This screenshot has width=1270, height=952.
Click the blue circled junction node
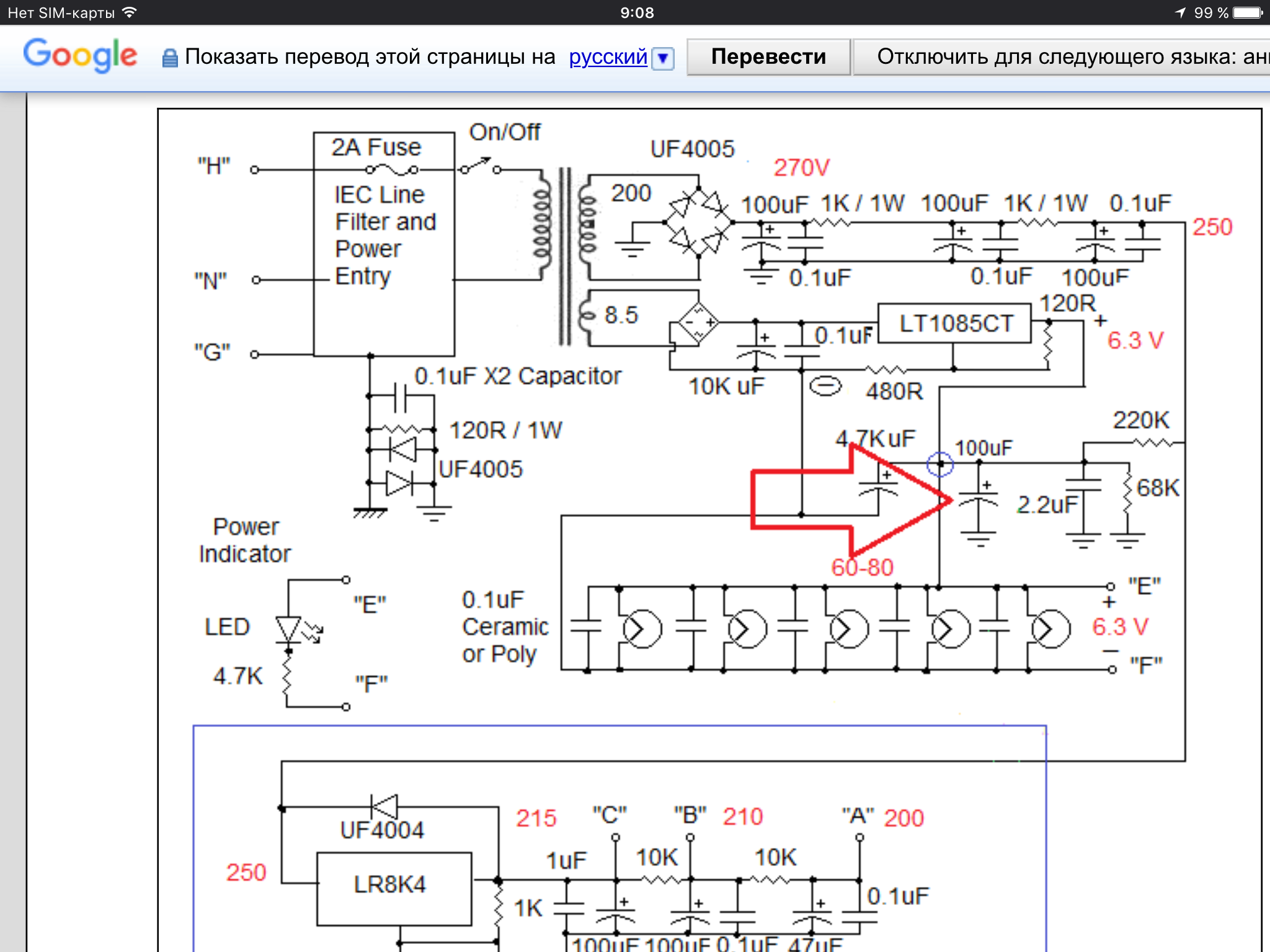(939, 464)
